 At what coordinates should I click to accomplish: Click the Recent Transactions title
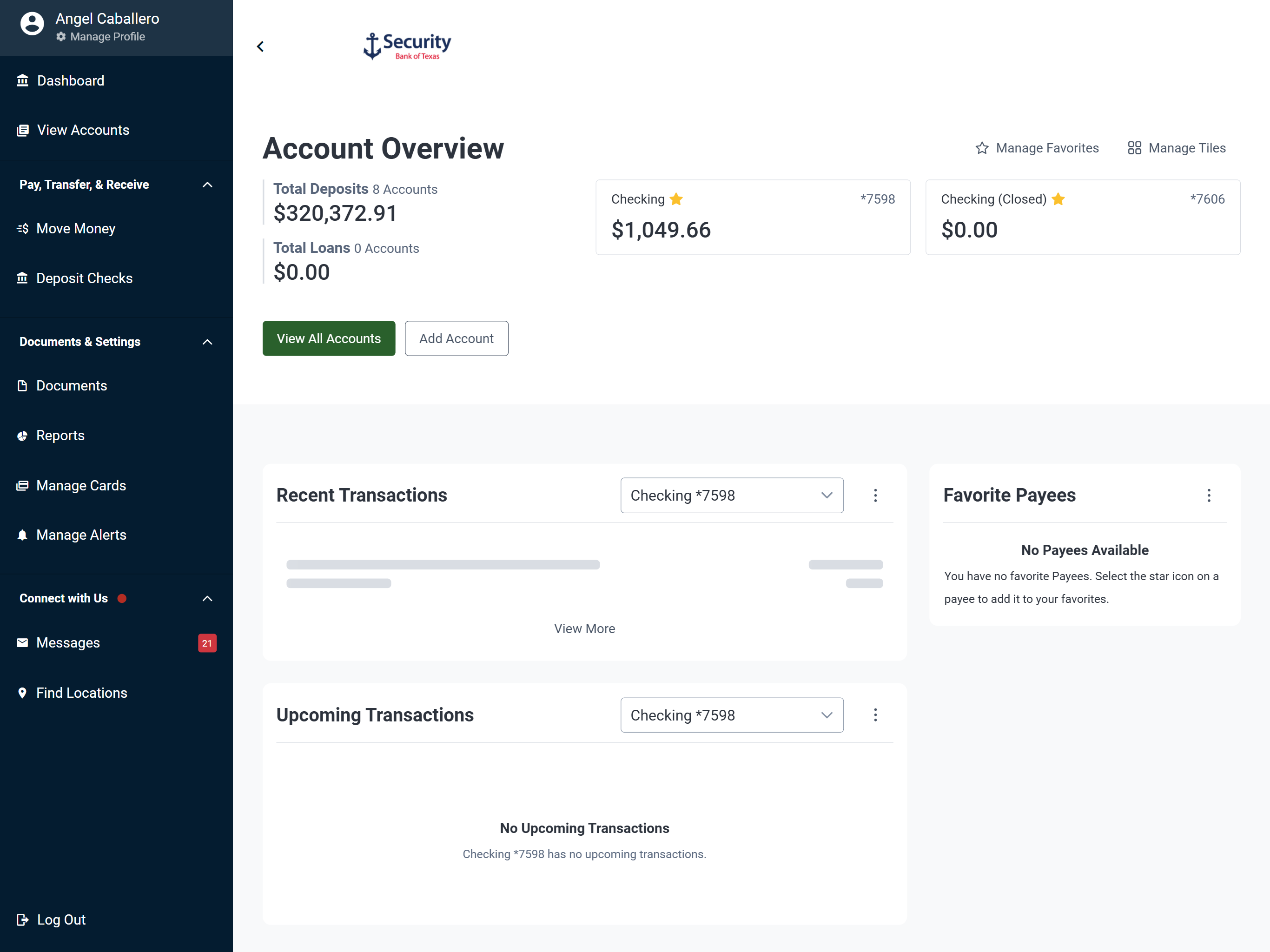coord(362,496)
